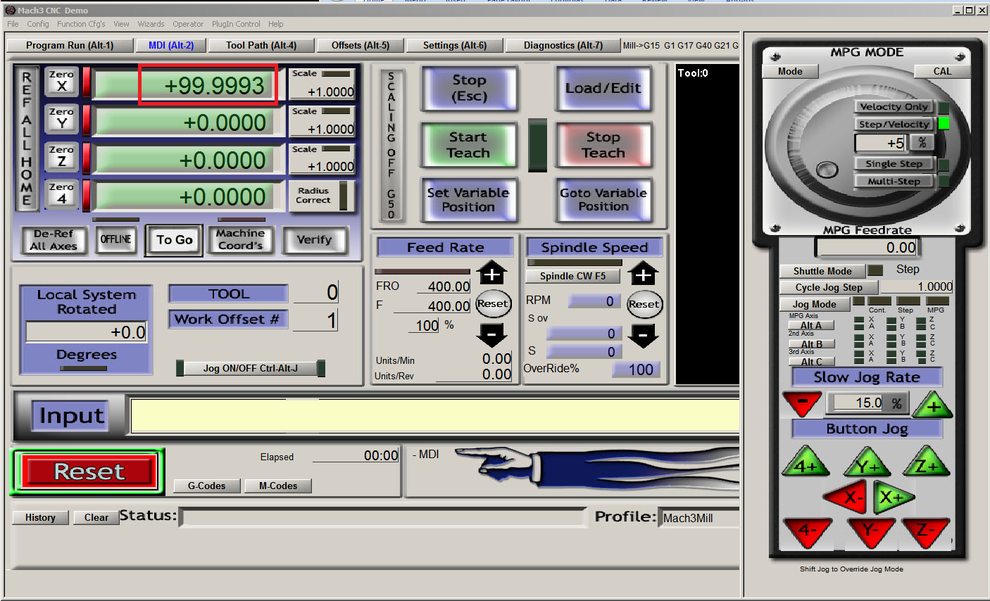Click the green 4+ jog arrow

tap(806, 465)
